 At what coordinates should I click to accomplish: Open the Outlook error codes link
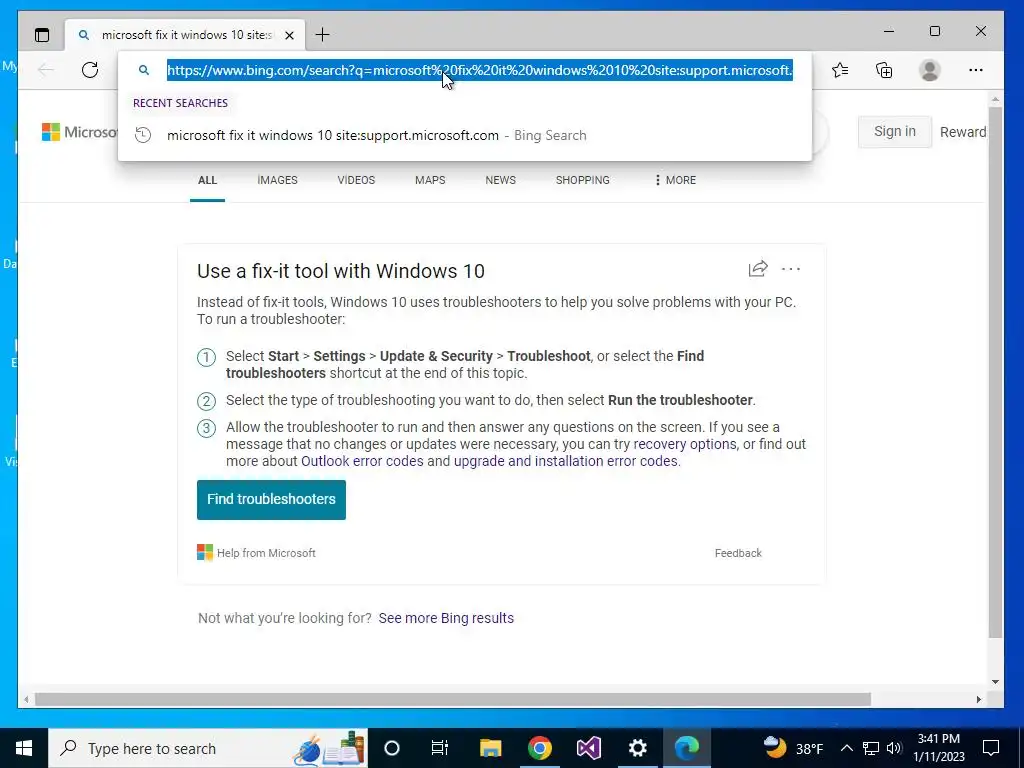pyautogui.click(x=362, y=461)
